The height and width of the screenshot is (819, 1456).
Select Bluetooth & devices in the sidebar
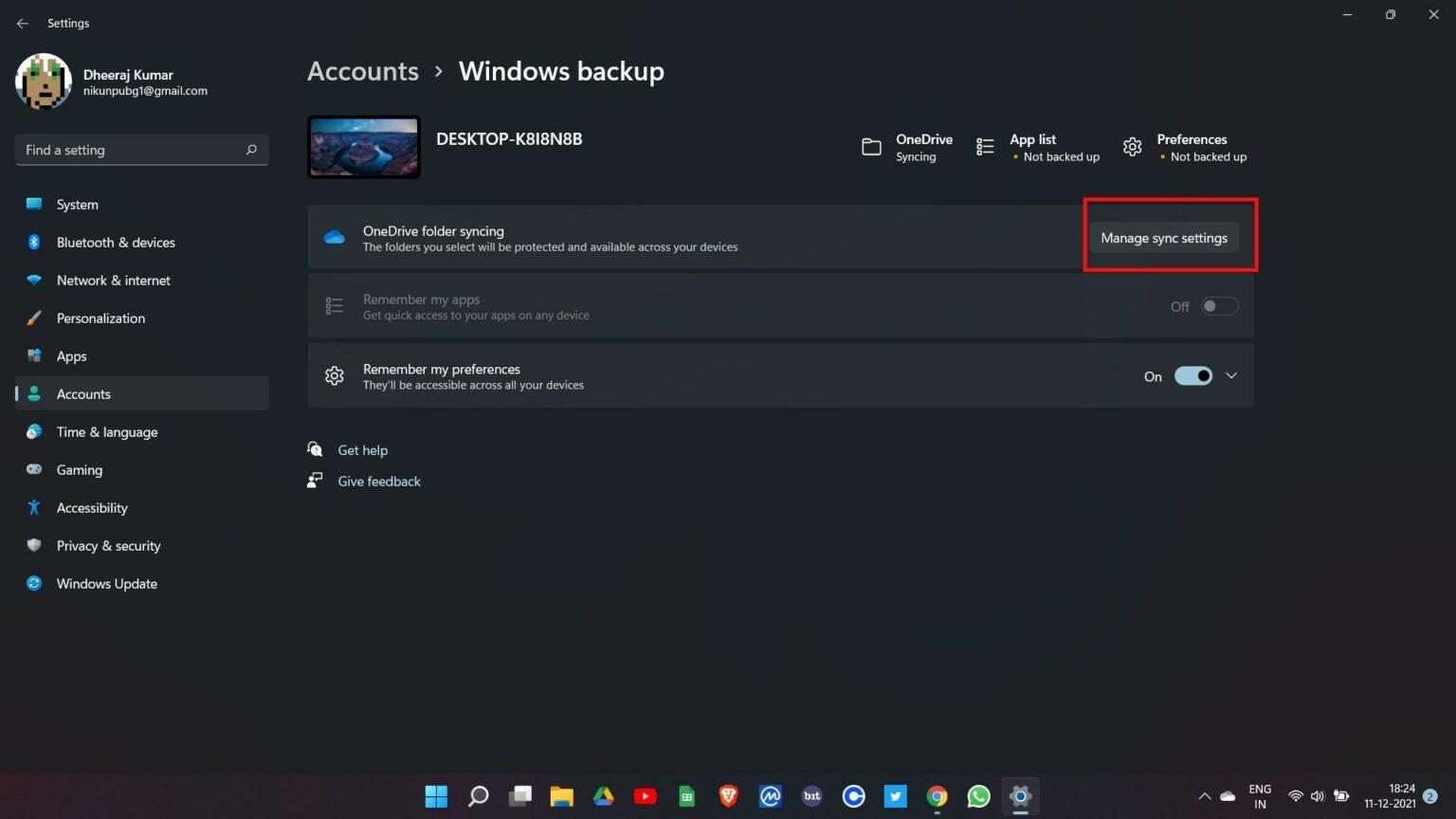116,242
